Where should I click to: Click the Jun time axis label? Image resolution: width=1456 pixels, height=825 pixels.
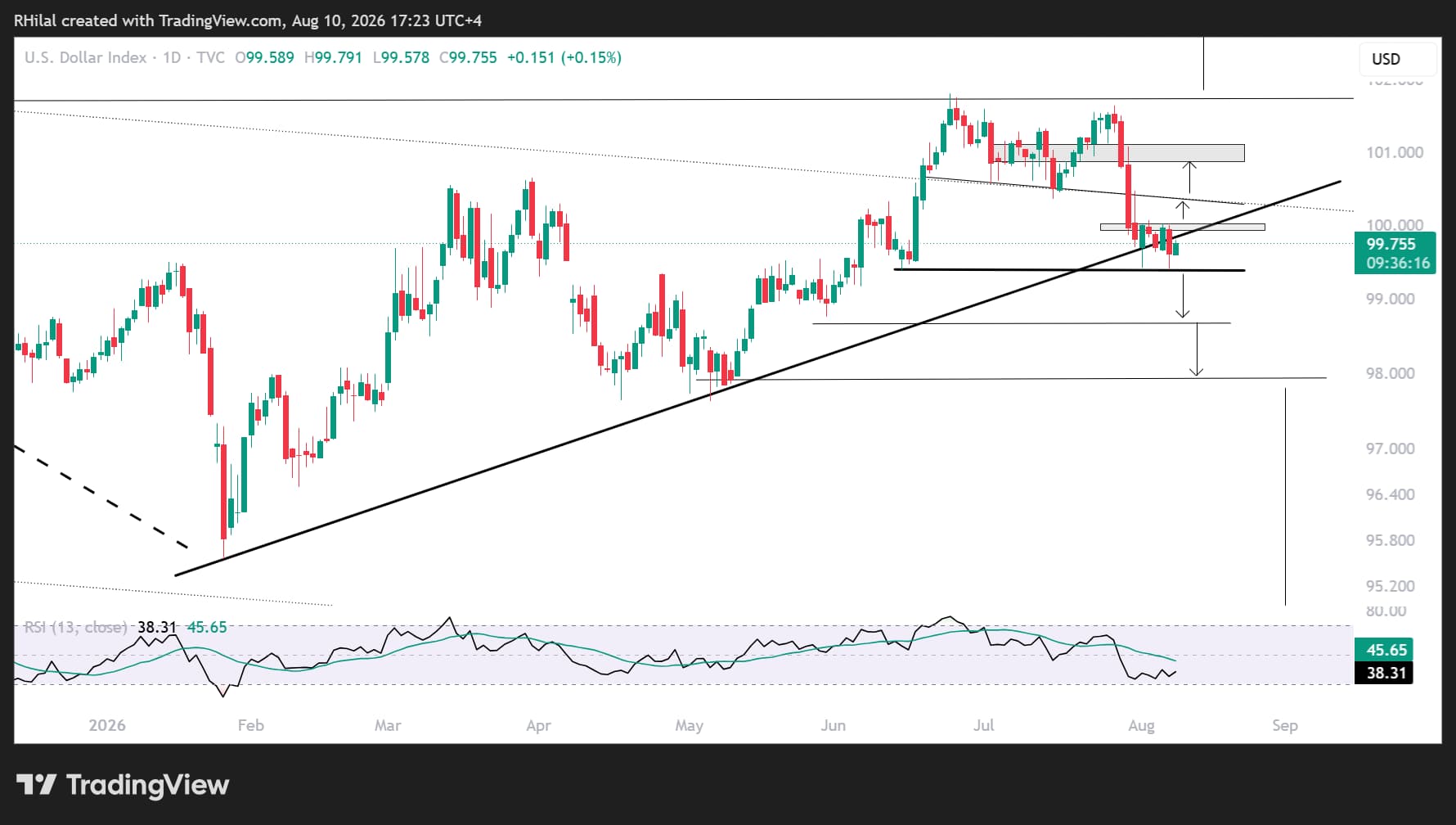pos(834,725)
